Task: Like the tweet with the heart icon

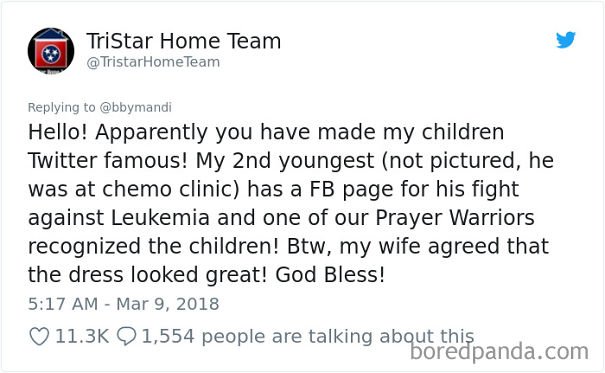Action: pyautogui.click(x=39, y=336)
